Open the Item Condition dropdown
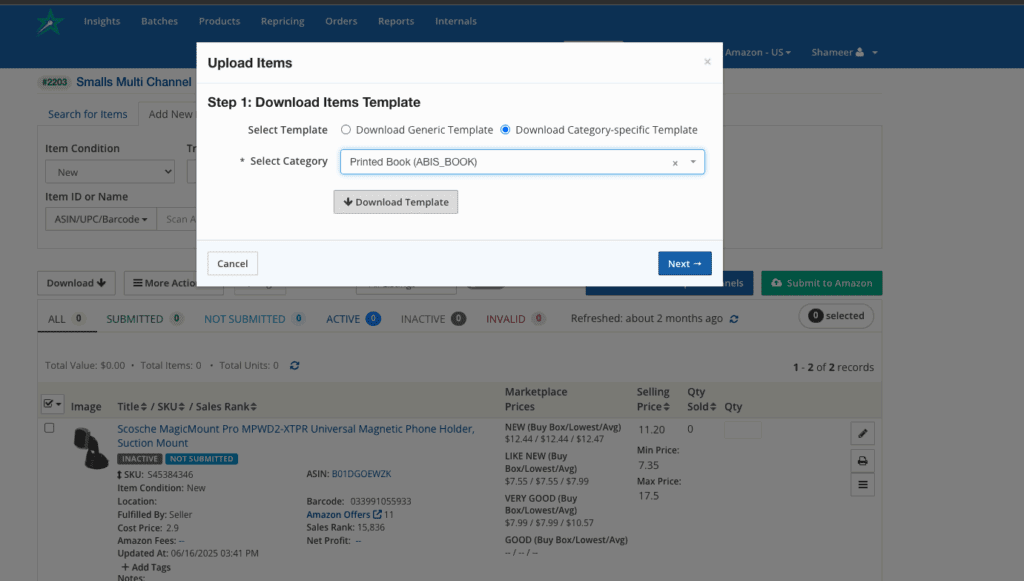The height and width of the screenshot is (581, 1024). tap(110, 172)
